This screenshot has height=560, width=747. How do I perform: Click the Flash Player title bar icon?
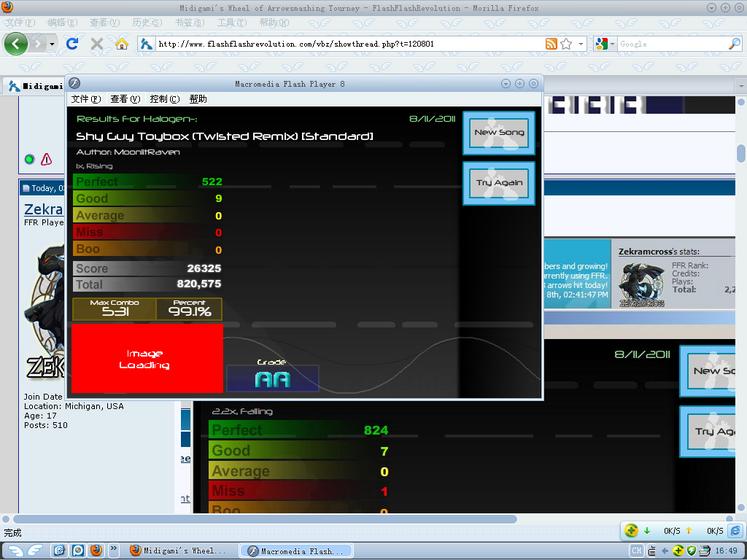pos(74,83)
